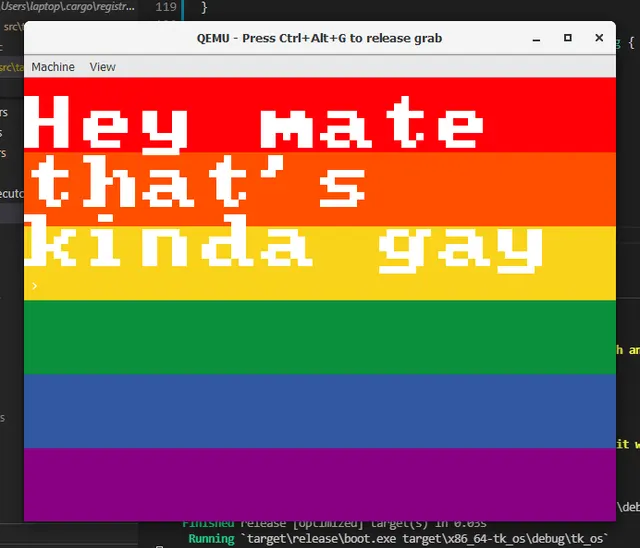Screen dimensions: 640x548
Task: Click the 'Hey mate' text in the QEMU display
Action: tap(254, 123)
